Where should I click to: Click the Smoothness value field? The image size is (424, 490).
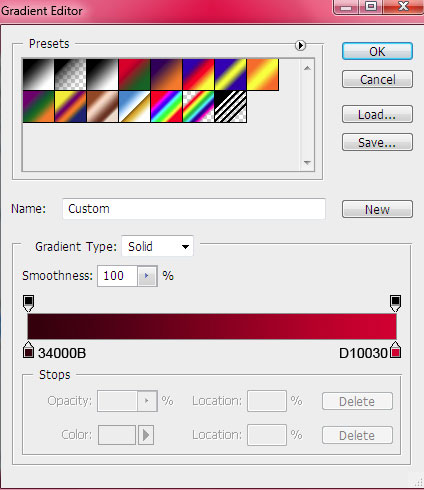117,276
